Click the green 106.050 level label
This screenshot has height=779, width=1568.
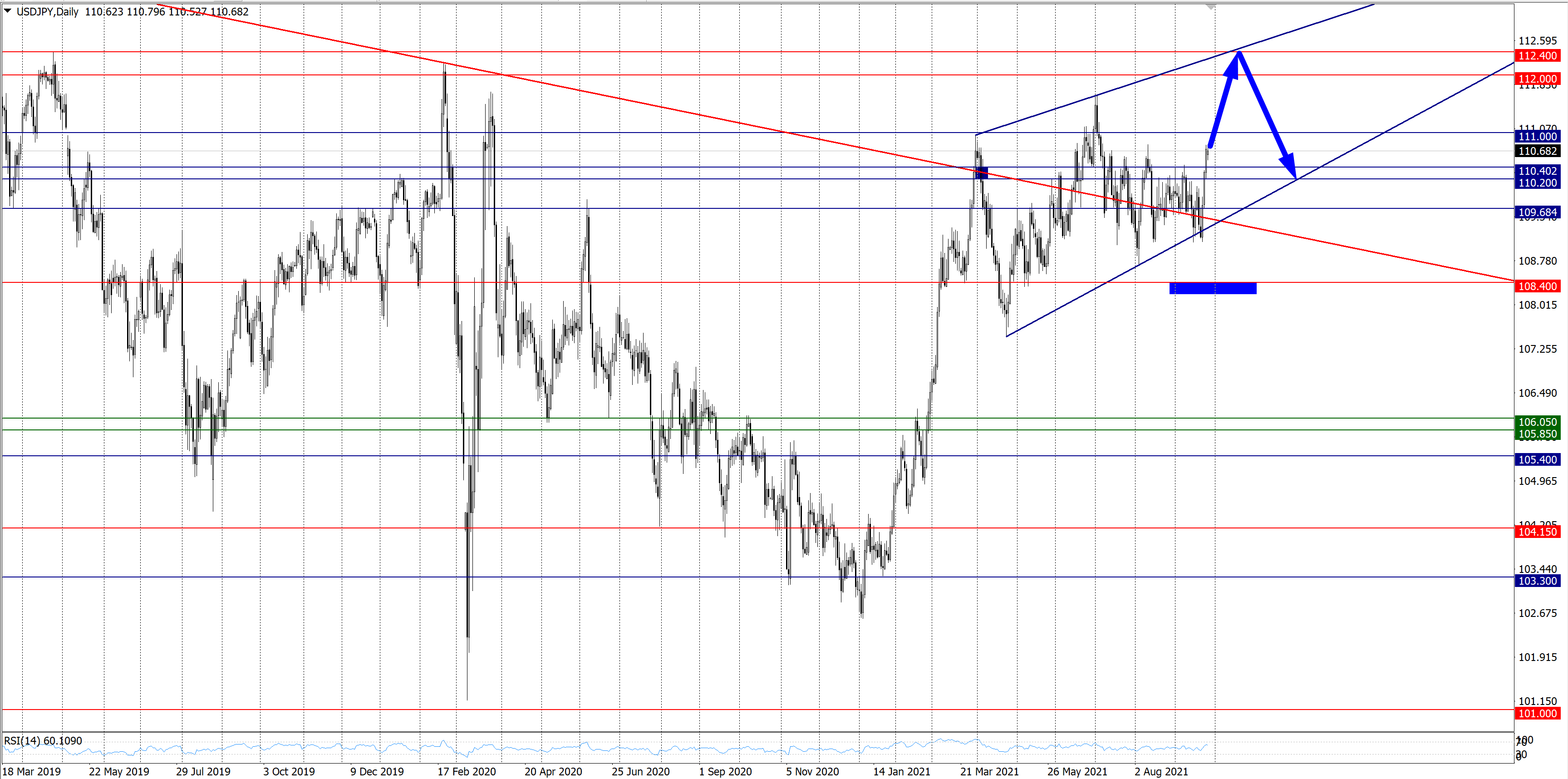[x=1537, y=421]
